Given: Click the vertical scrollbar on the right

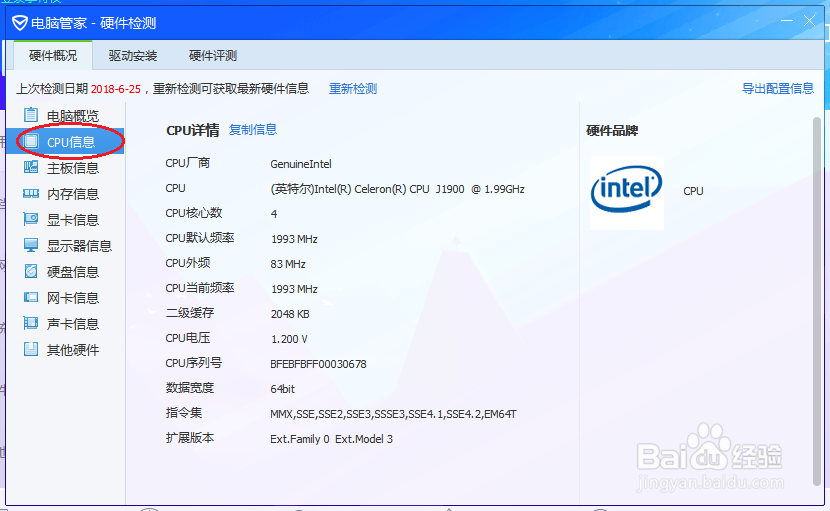Looking at the screenshot, I should 817,301.
